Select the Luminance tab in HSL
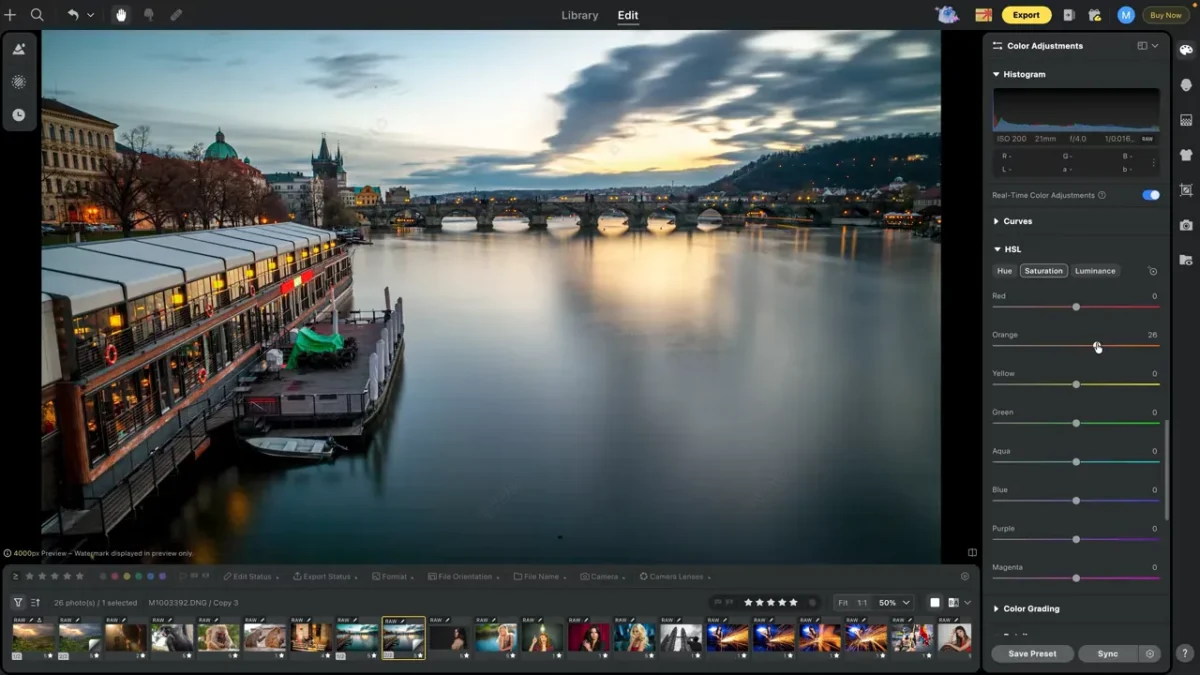Image resolution: width=1200 pixels, height=675 pixels. point(1095,271)
